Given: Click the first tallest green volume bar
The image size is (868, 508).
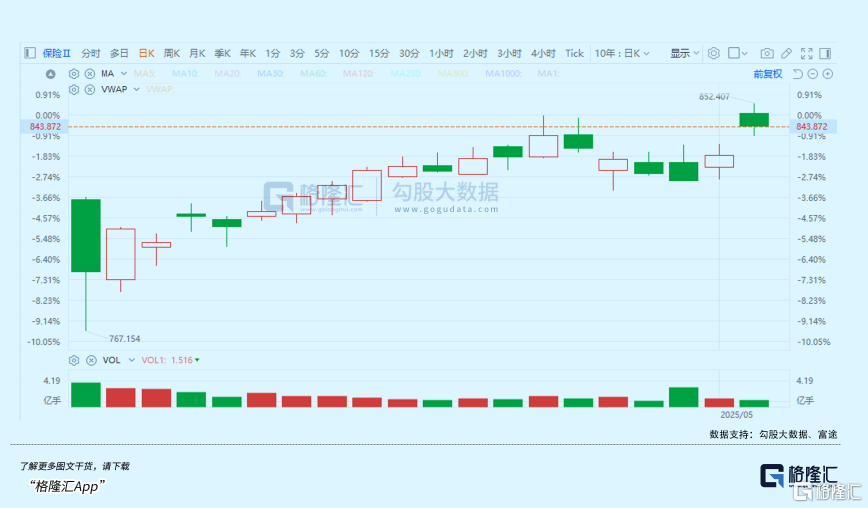Looking at the screenshot, I should 86,395.
